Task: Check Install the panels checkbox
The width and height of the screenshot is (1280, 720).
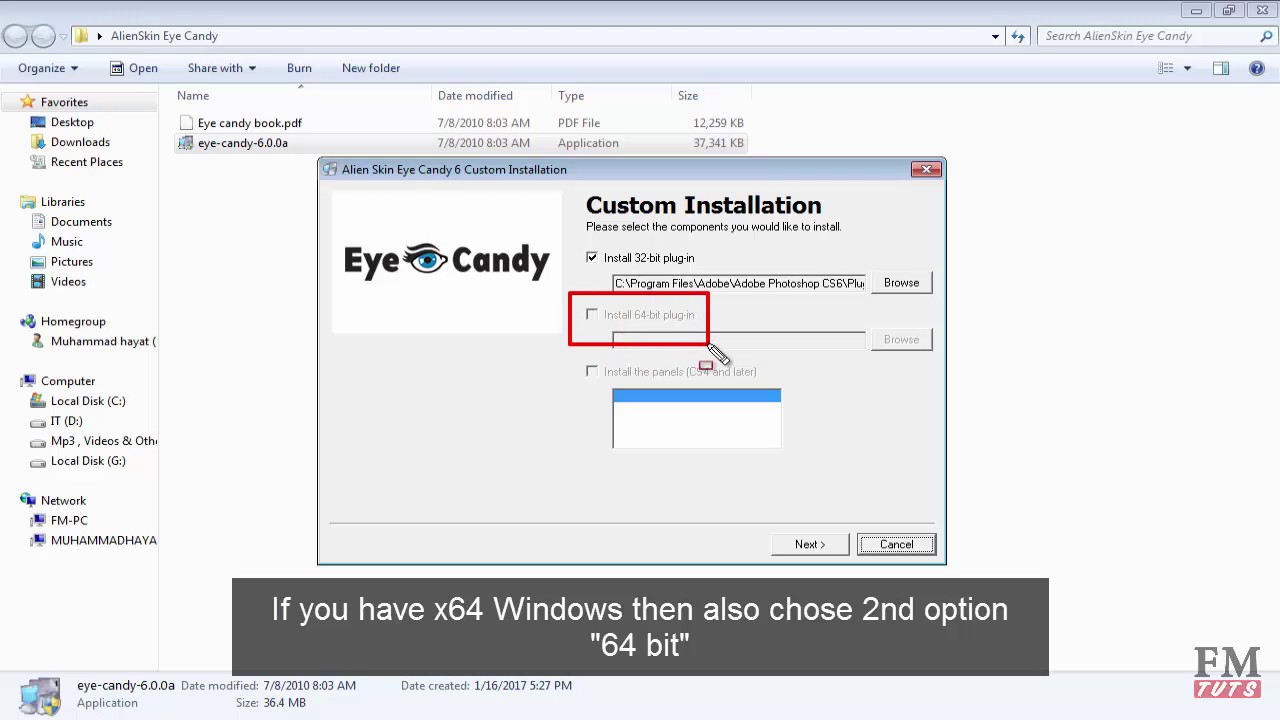Action: point(592,371)
